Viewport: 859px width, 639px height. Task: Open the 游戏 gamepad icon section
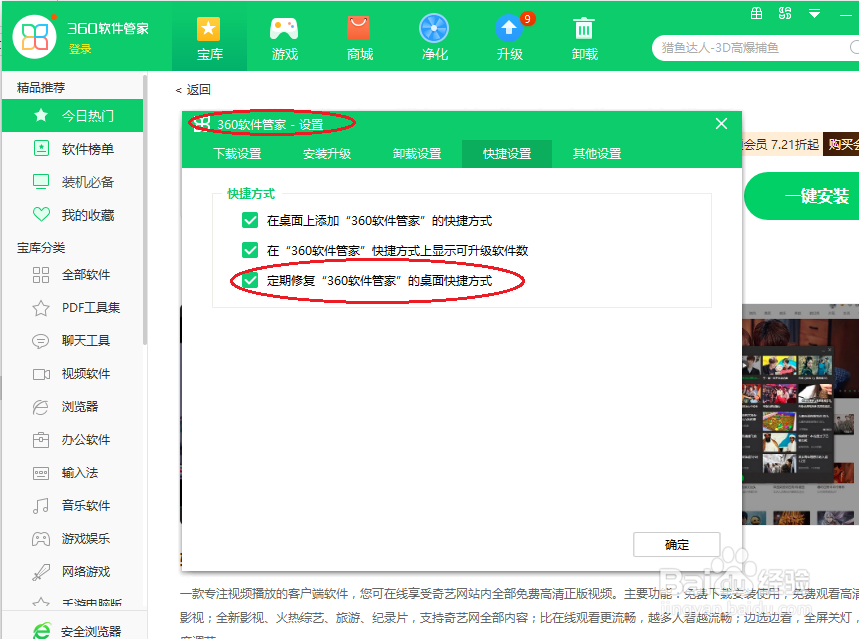pos(284,38)
